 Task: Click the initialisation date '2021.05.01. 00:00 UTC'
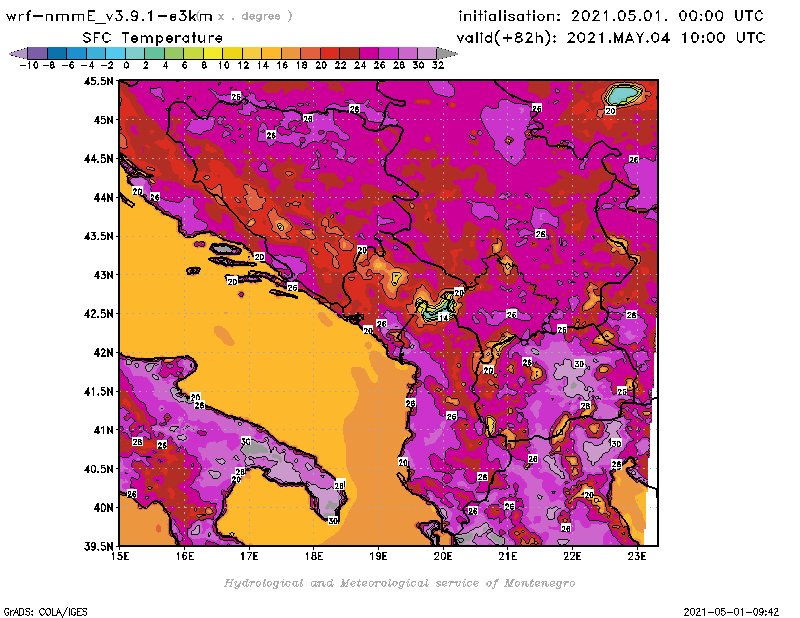pyautogui.click(x=667, y=16)
